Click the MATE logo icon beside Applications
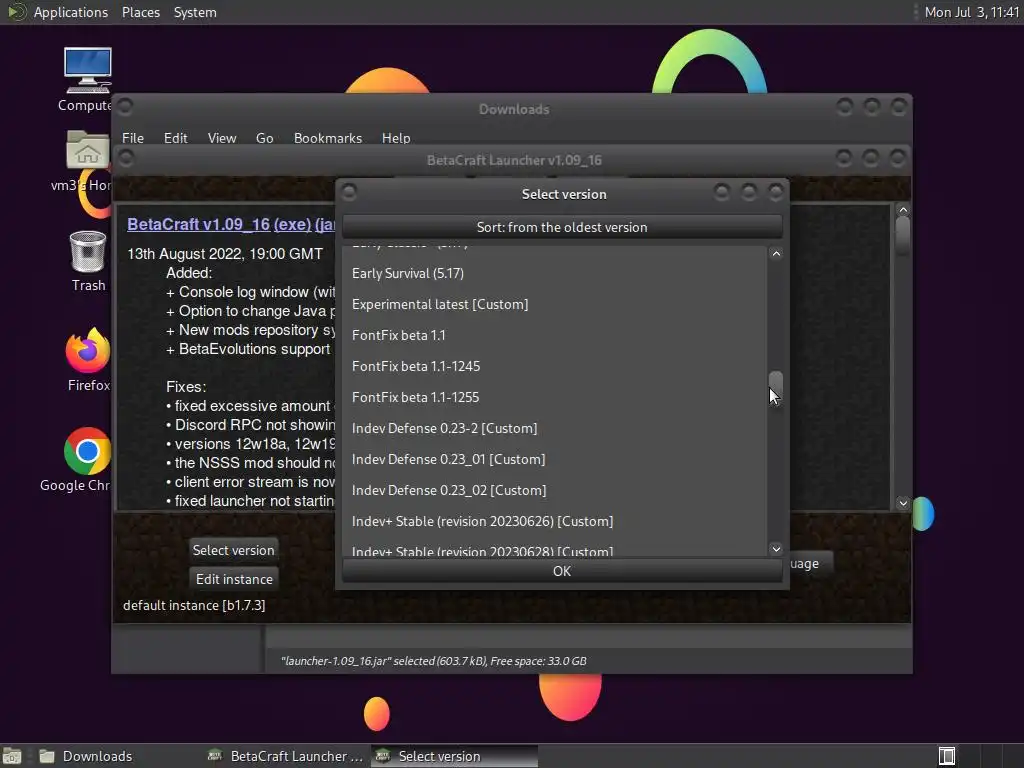Screen dimensions: 1024x768 (x=16, y=12)
